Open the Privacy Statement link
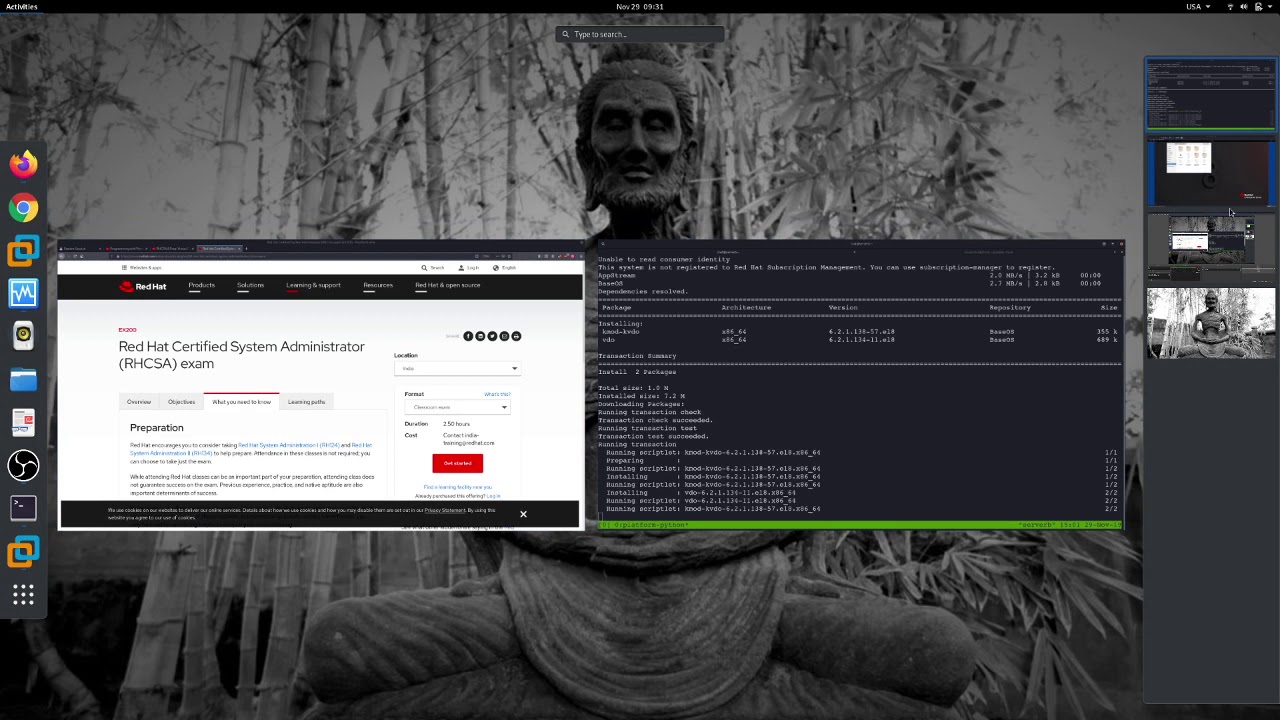 point(445,510)
